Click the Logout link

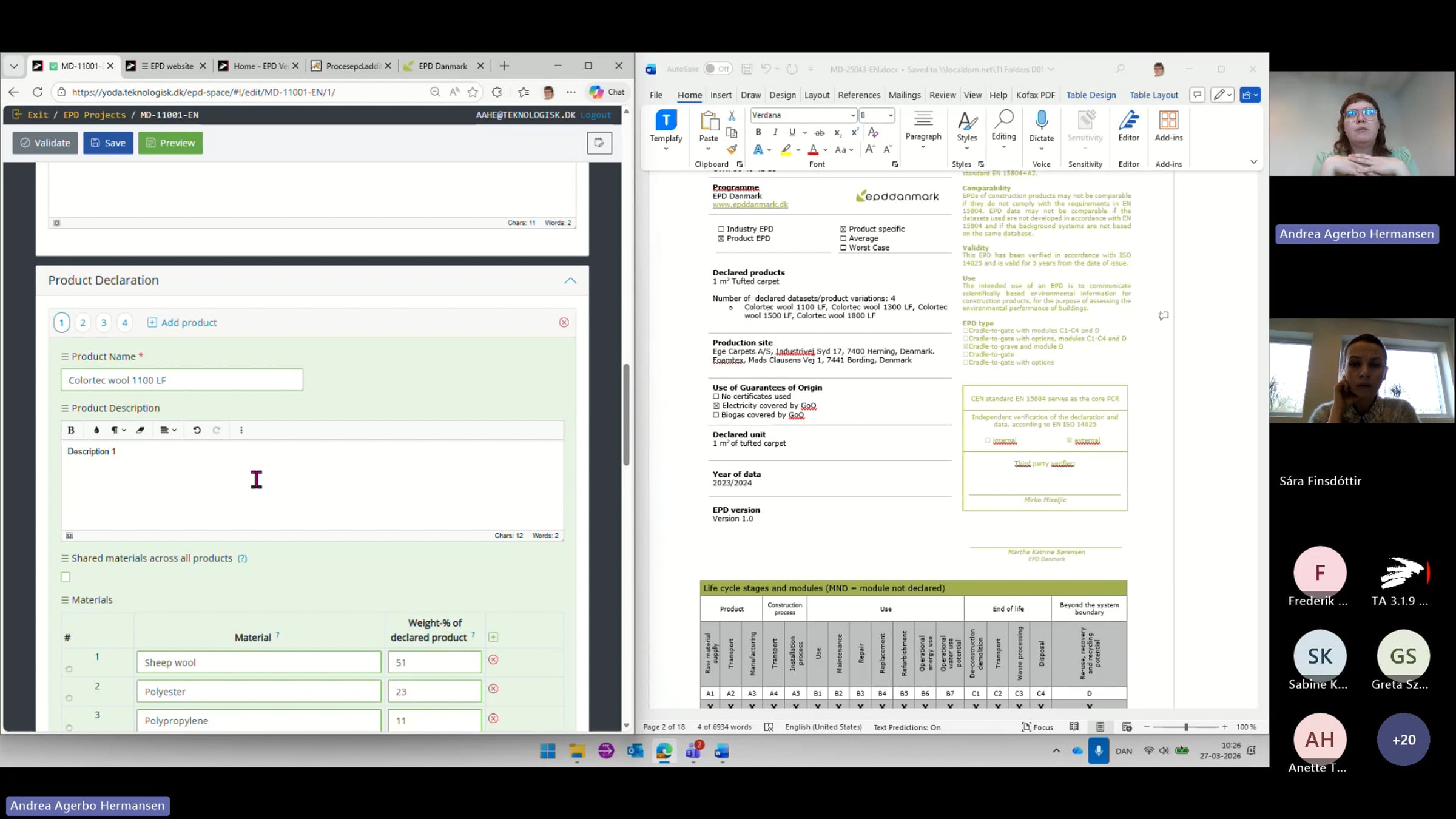pos(596,115)
